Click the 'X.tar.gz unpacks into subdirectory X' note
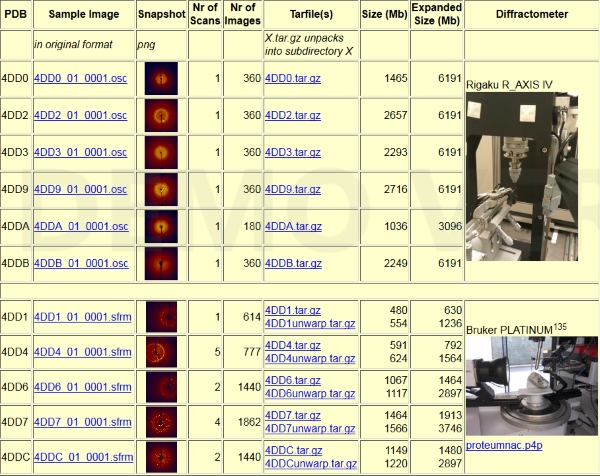600x476 pixels. click(308, 45)
